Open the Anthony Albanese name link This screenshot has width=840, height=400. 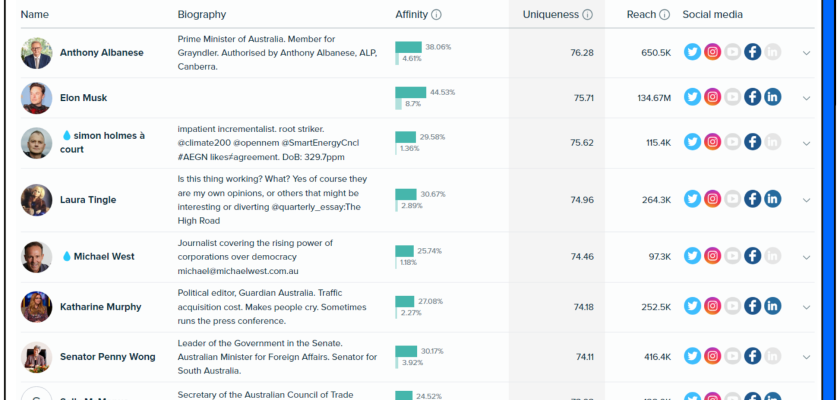coord(101,52)
